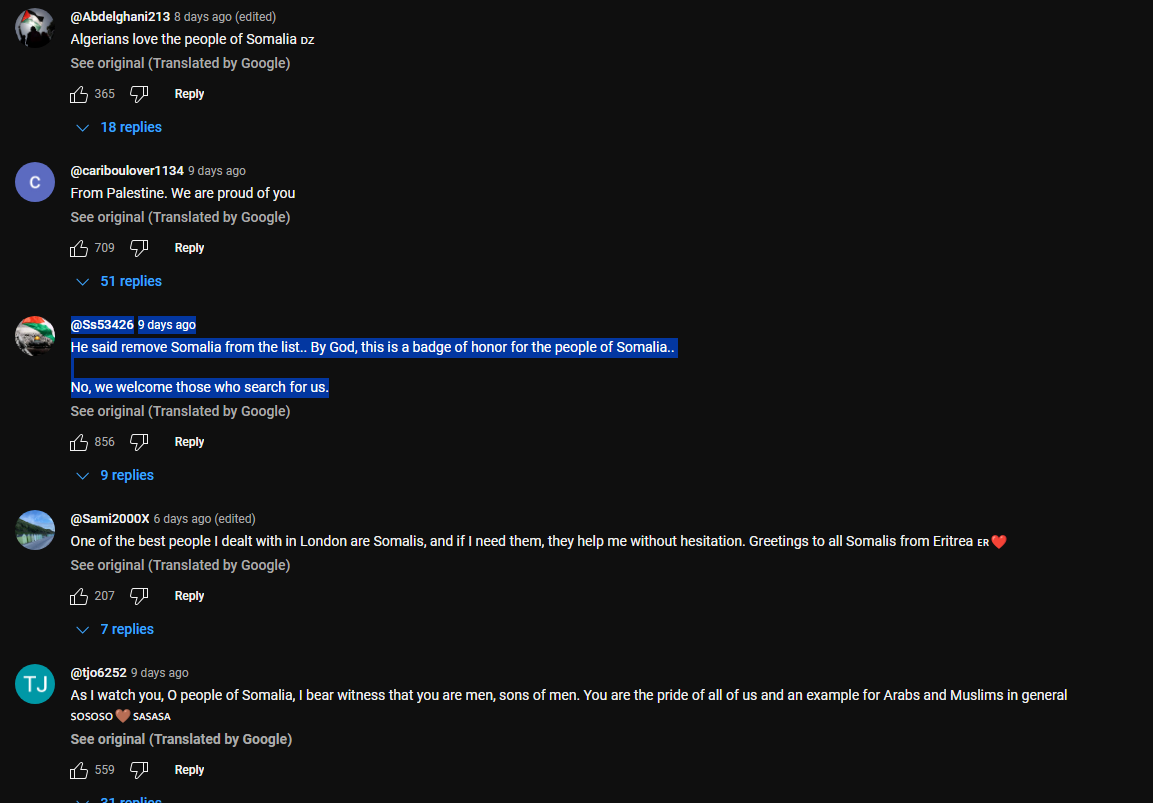Open the @Sami2000X username link
The width and height of the screenshot is (1153, 803).
coord(110,519)
